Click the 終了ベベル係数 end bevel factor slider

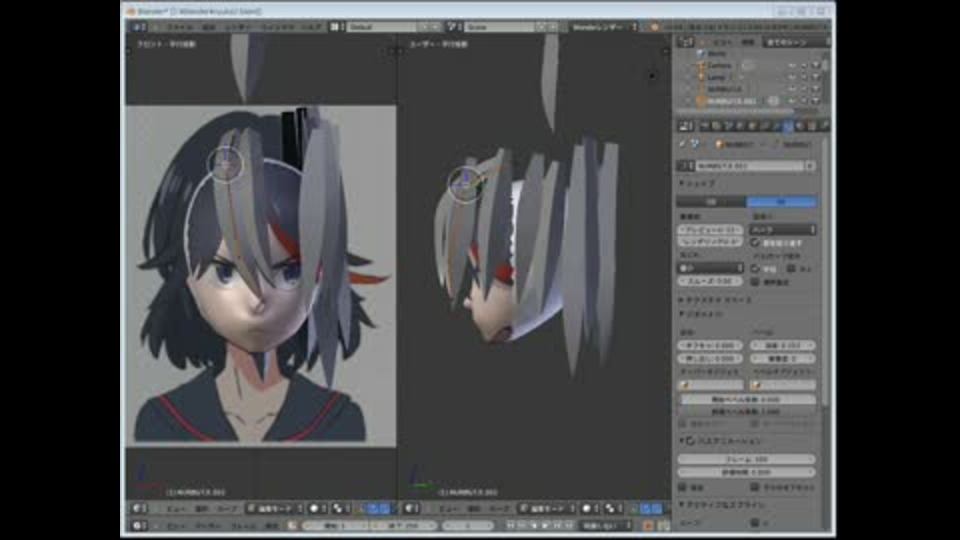point(746,411)
